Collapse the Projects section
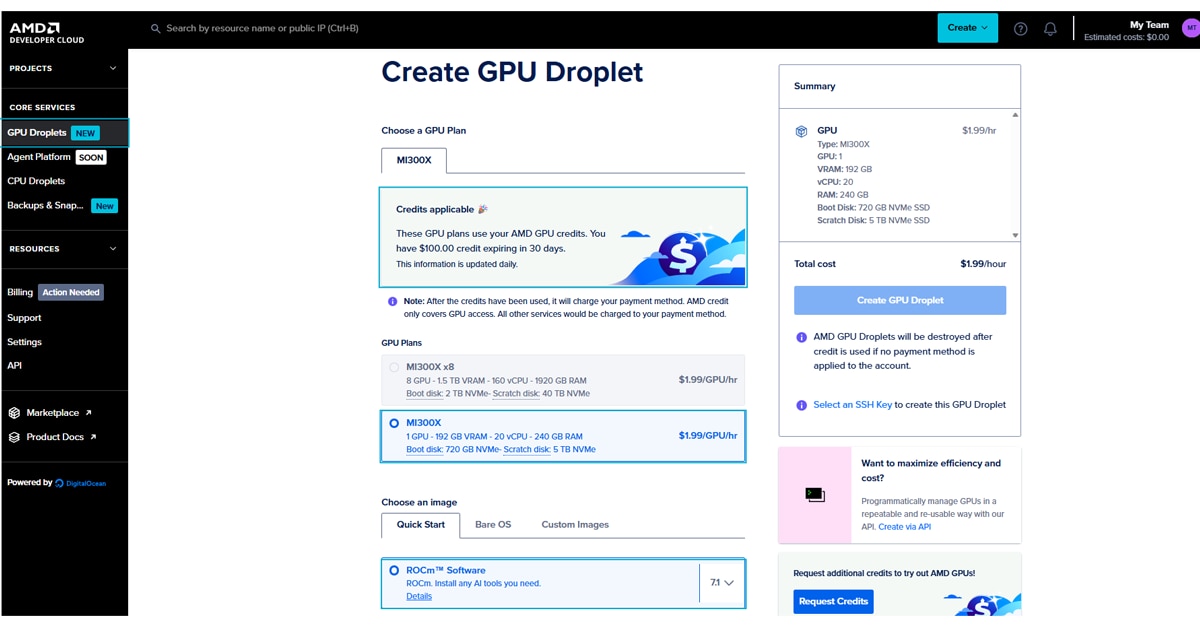This screenshot has width=1200, height=627. click(x=113, y=68)
